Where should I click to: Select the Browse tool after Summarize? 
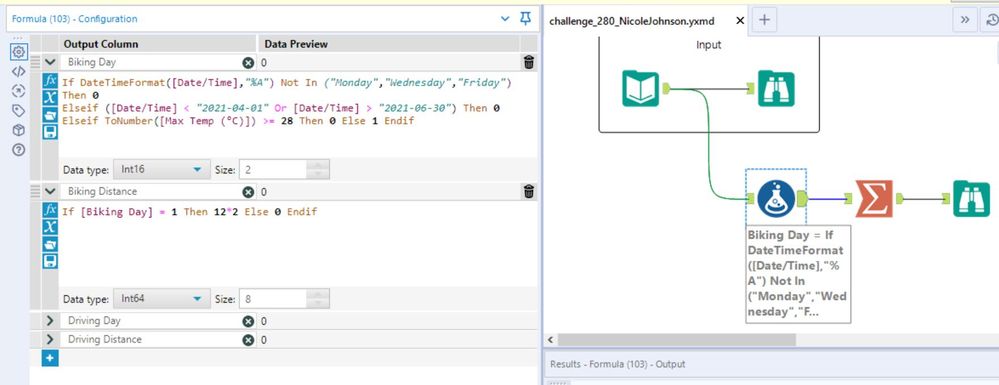pos(971,198)
